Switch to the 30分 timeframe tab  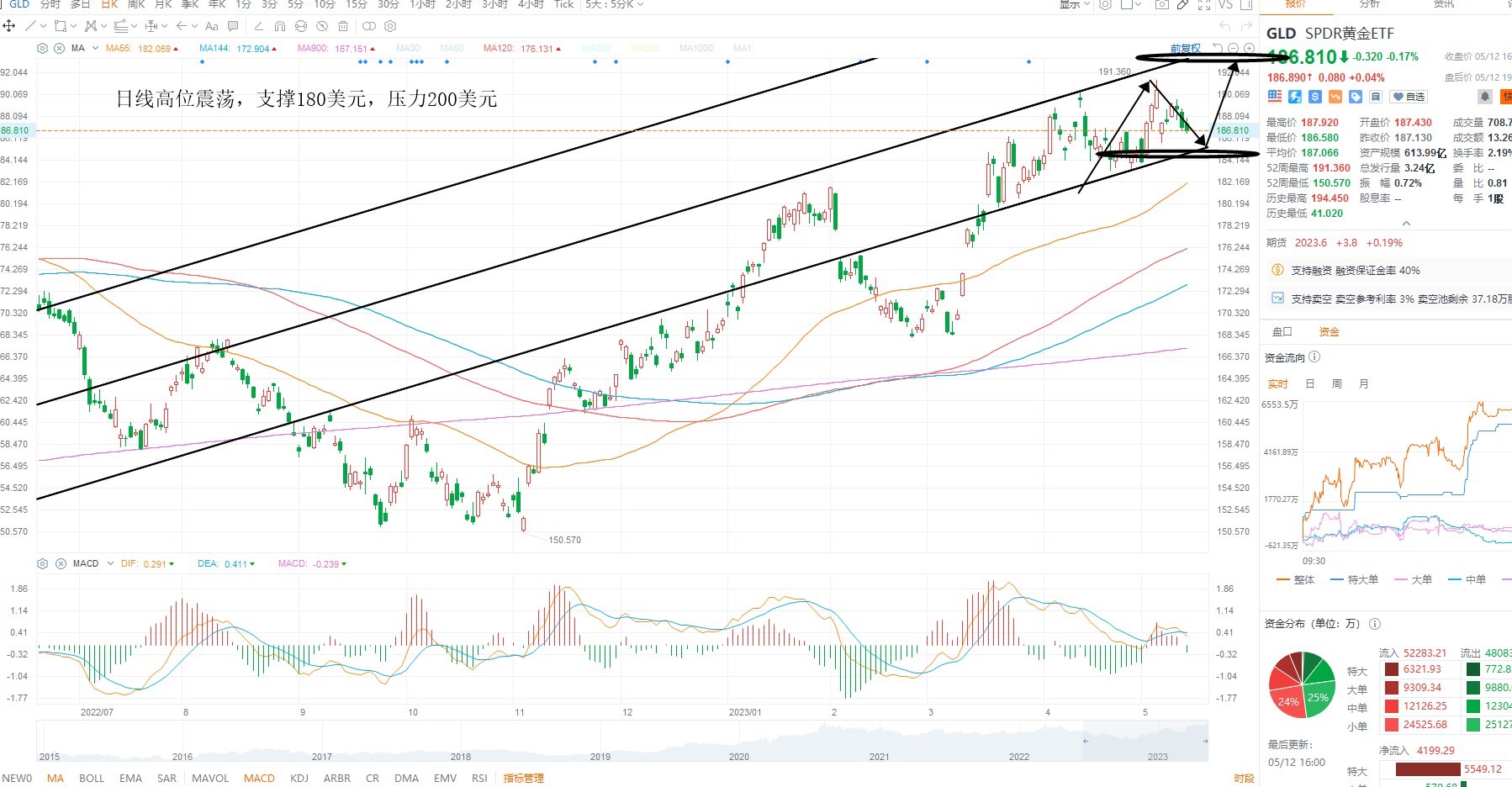coord(389,4)
